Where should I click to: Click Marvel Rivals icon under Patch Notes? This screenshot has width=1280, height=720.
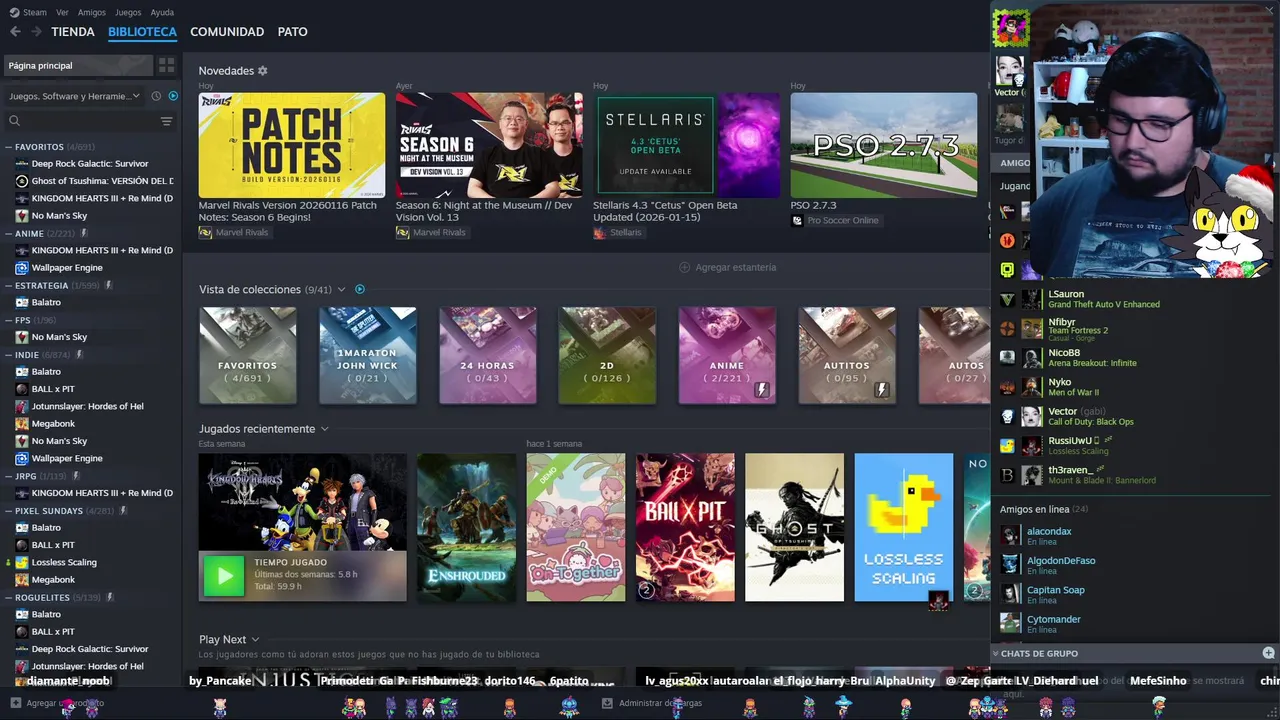tap(205, 232)
